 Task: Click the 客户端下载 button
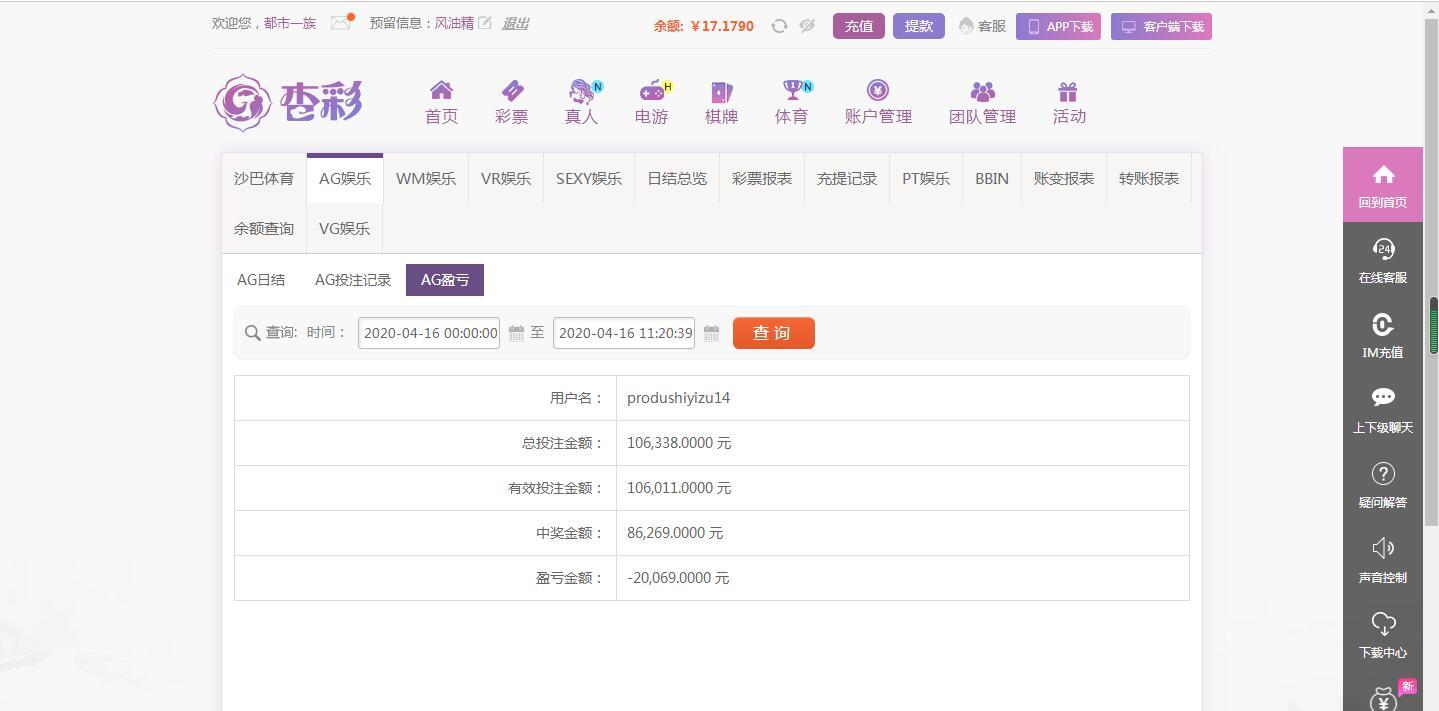tap(1161, 26)
